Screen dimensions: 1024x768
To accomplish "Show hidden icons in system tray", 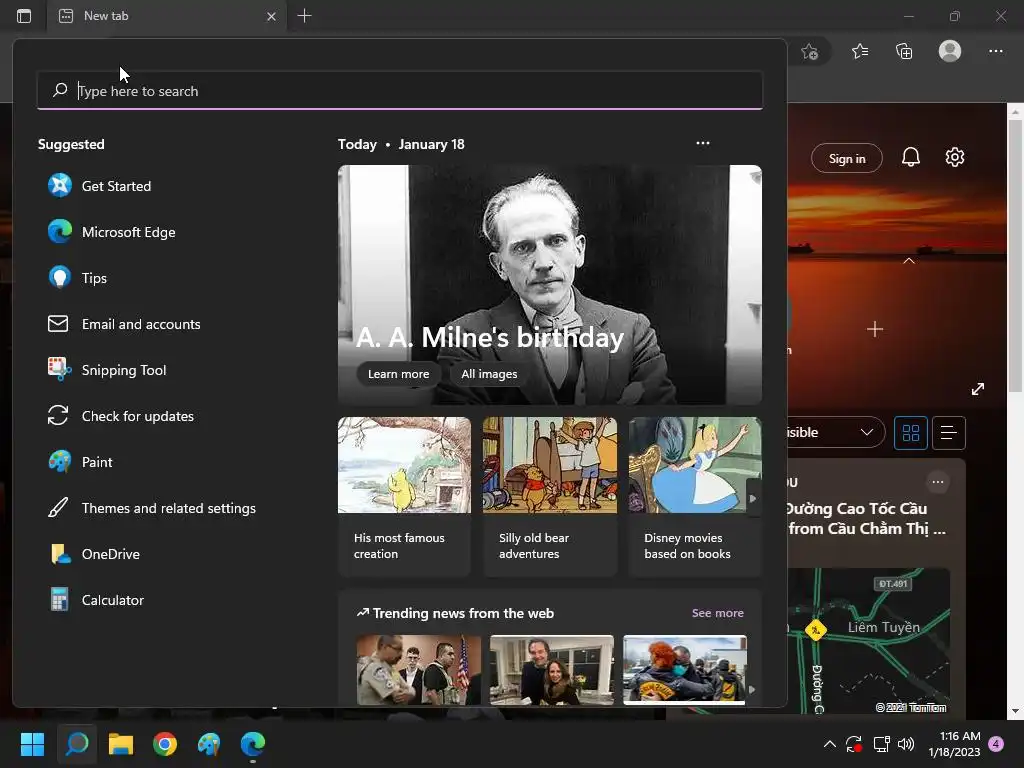I will 829,744.
